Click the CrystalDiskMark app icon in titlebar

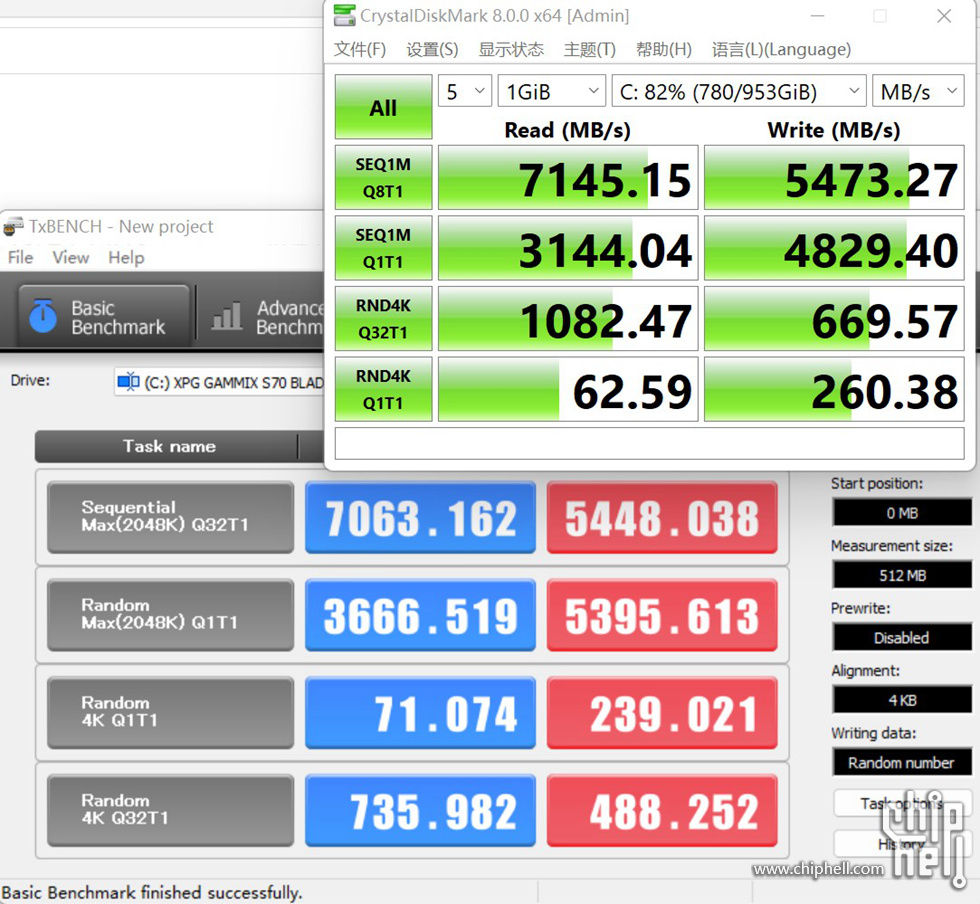345,15
